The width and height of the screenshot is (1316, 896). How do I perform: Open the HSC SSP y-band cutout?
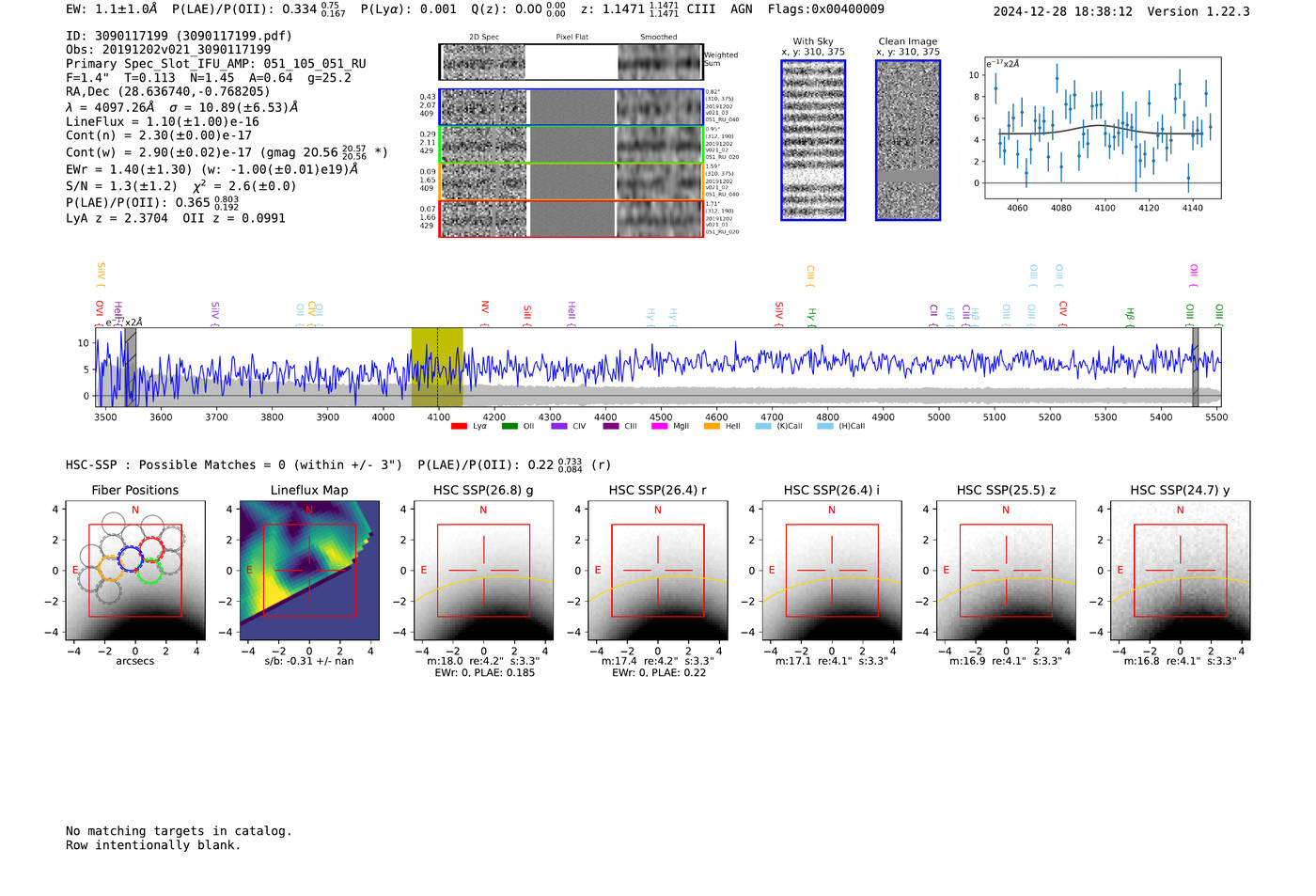1180,571
